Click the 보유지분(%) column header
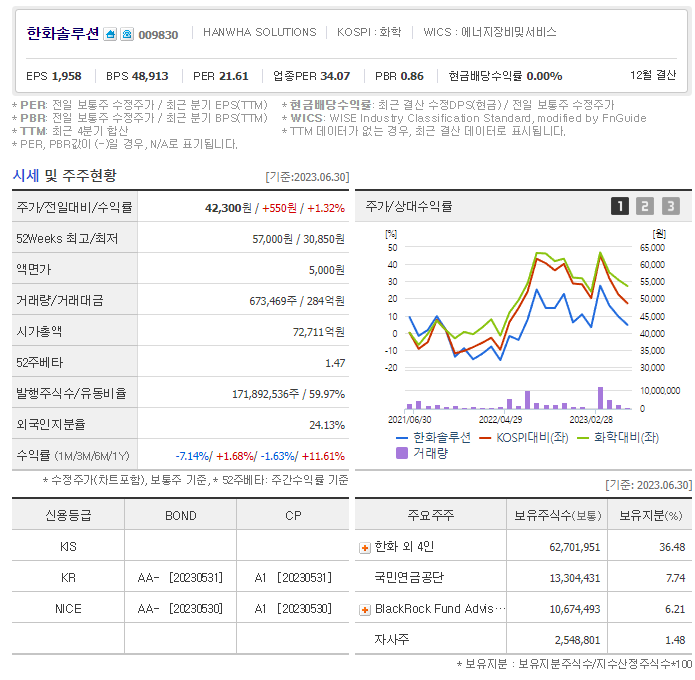 [x=650, y=515]
